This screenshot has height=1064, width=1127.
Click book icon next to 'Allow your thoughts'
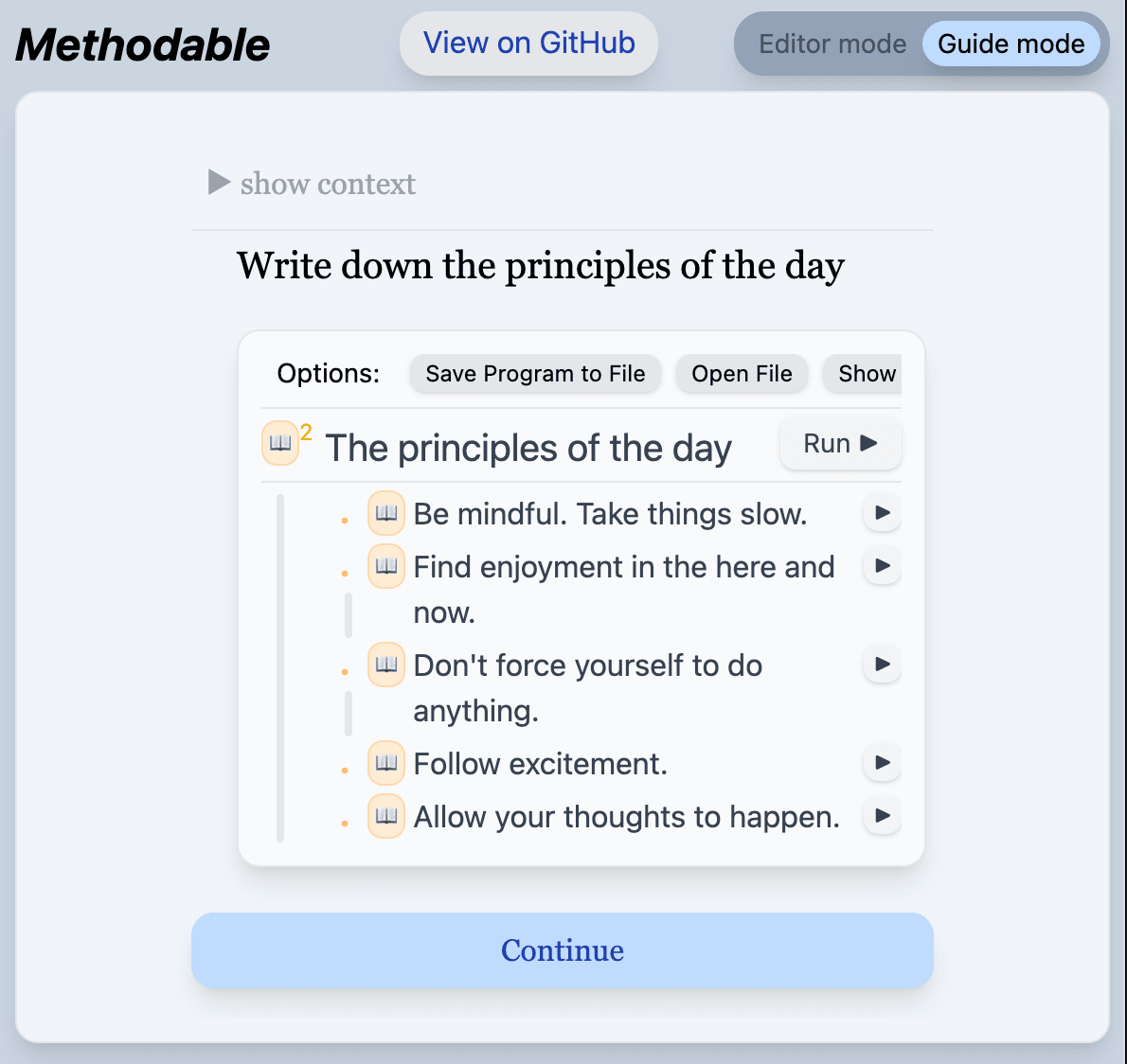[386, 816]
